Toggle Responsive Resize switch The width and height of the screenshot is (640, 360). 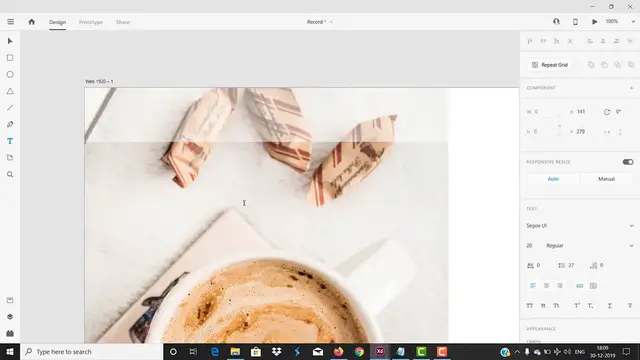tap(628, 162)
